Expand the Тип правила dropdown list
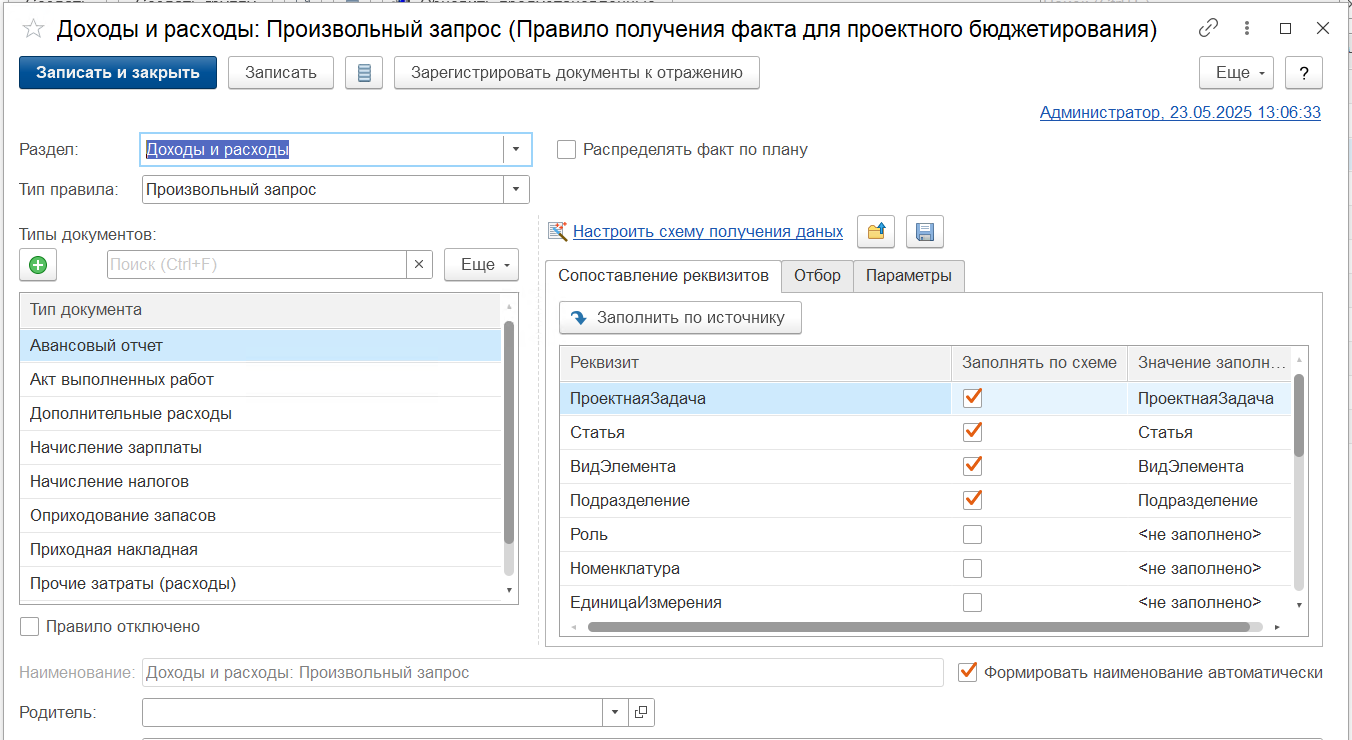The width and height of the screenshot is (1352, 740). [516, 189]
